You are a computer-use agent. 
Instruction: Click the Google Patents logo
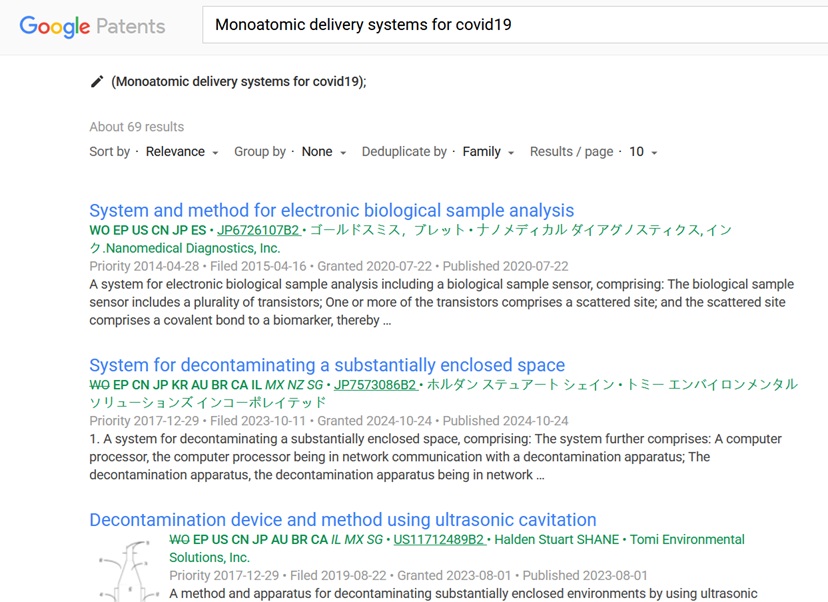(x=92, y=26)
